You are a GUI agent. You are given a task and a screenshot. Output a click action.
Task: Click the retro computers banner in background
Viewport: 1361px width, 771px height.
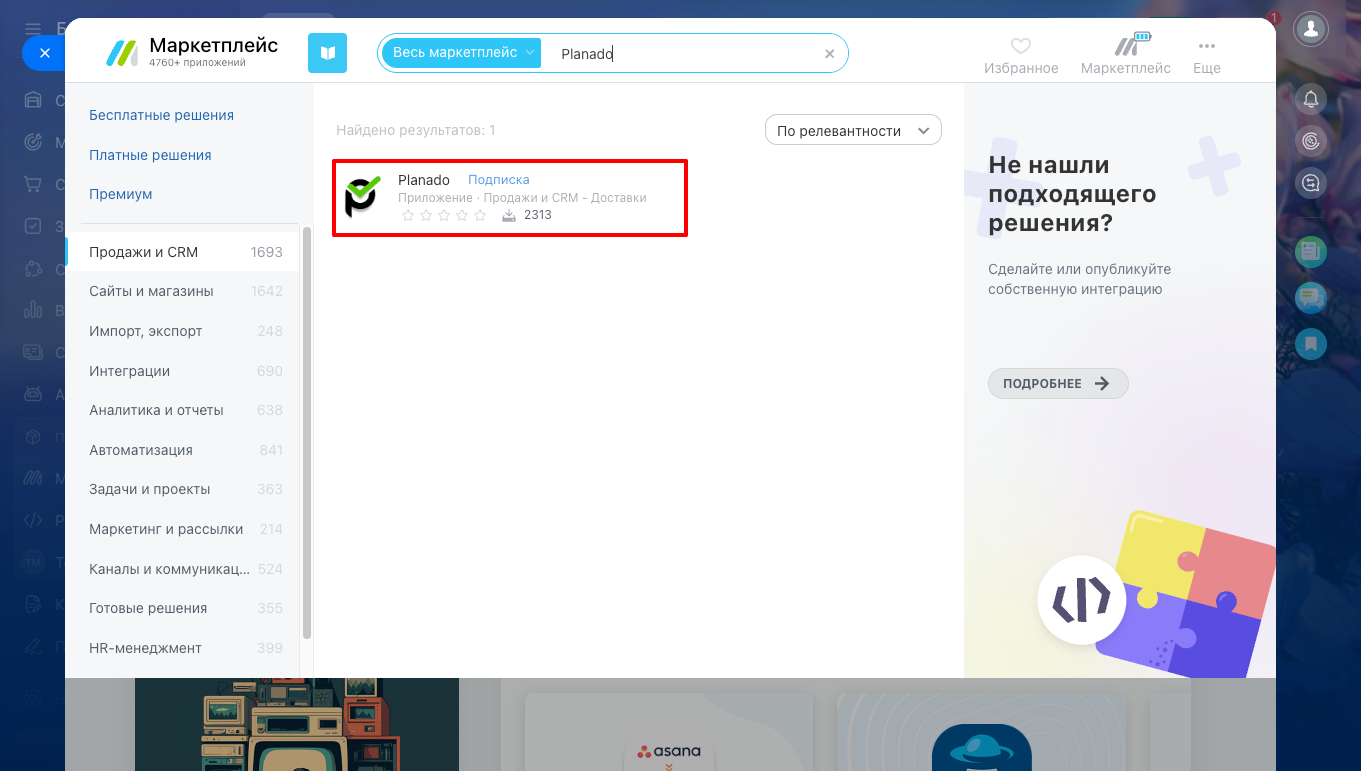pyautogui.click(x=297, y=725)
